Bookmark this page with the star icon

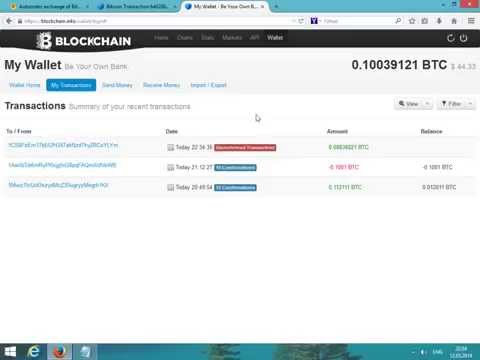pos(412,21)
